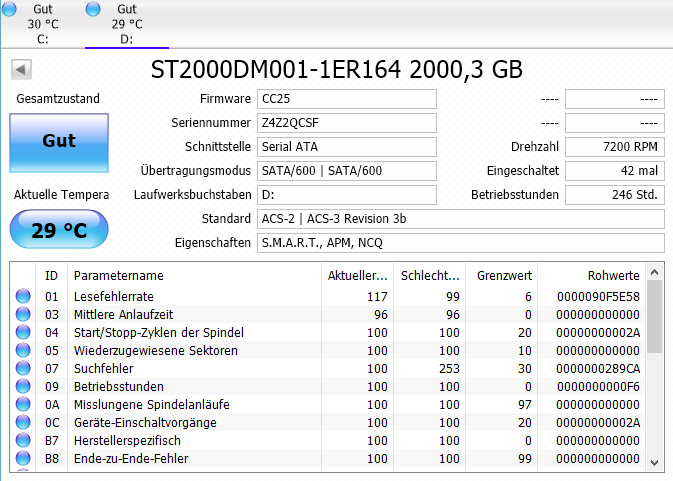This screenshot has width=673, height=481.
Task: Click the scrollbar up arrow
Action: pyautogui.click(x=654, y=272)
